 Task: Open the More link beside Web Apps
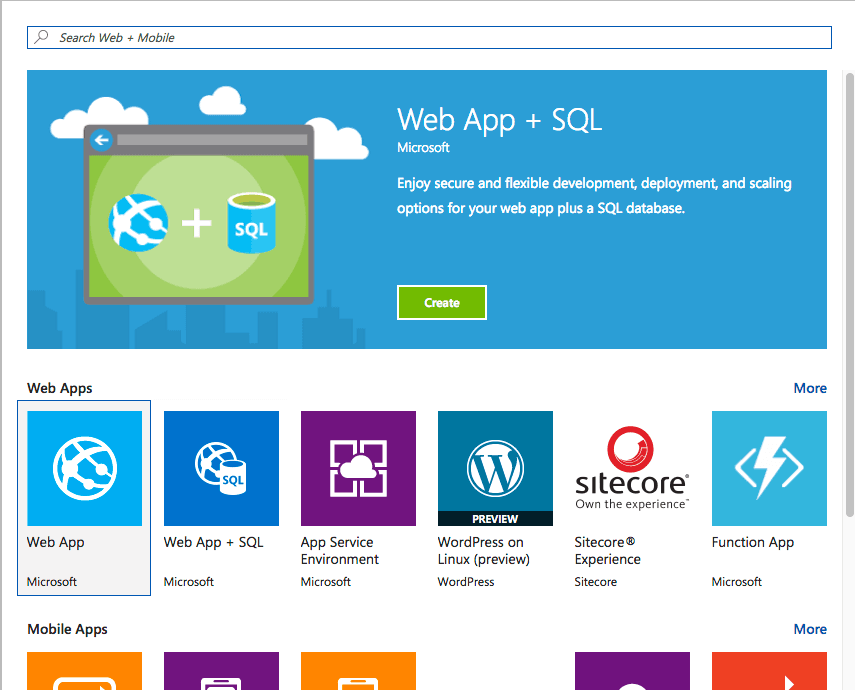(810, 388)
